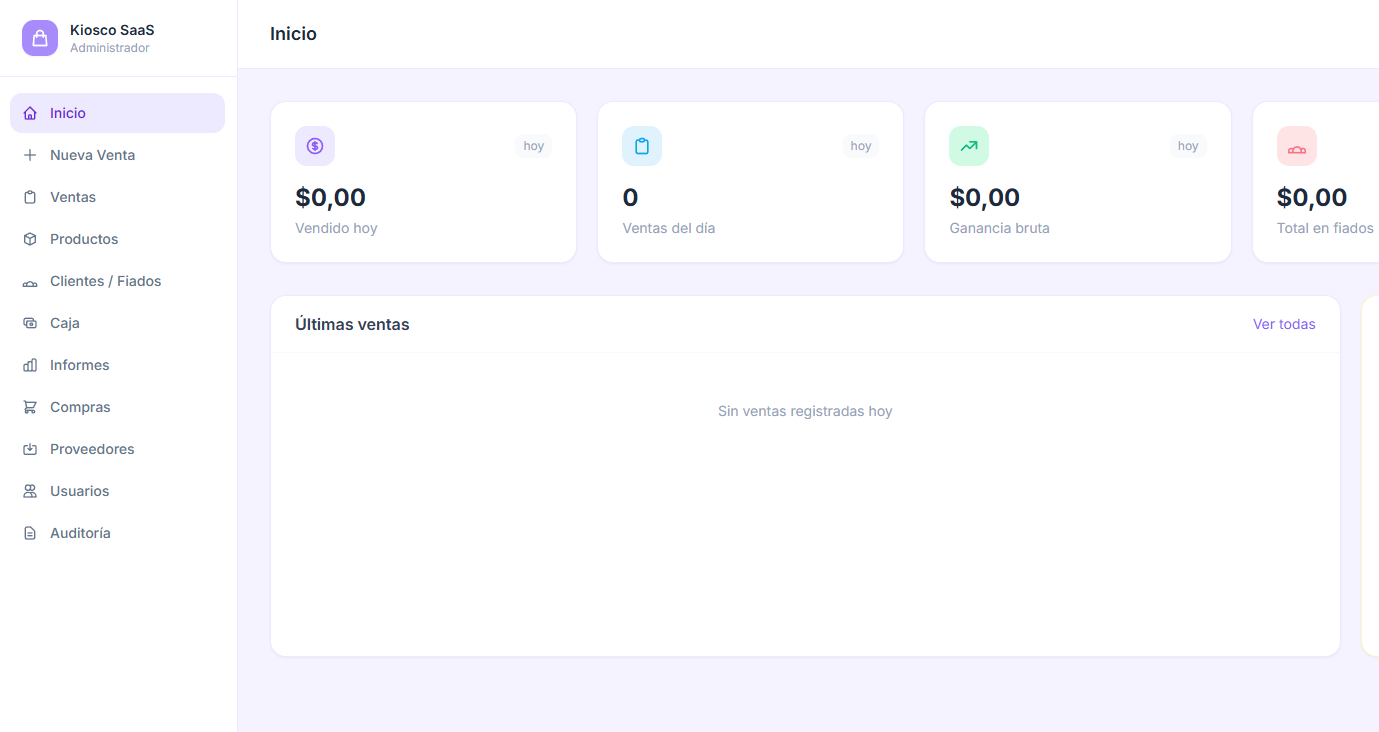Image resolution: width=1379 pixels, height=732 pixels.
Task: Click the green trend arrow icon on Ganancia bruta
Action: [x=969, y=146]
